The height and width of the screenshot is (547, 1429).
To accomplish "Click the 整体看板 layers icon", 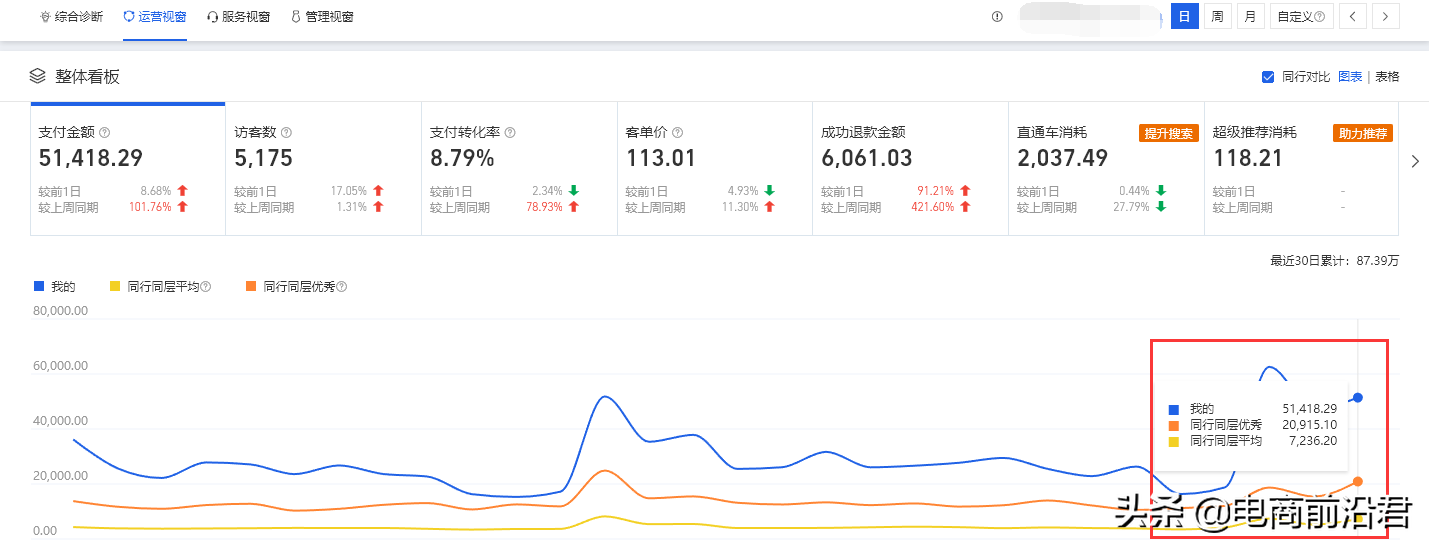I will pyautogui.click(x=38, y=76).
